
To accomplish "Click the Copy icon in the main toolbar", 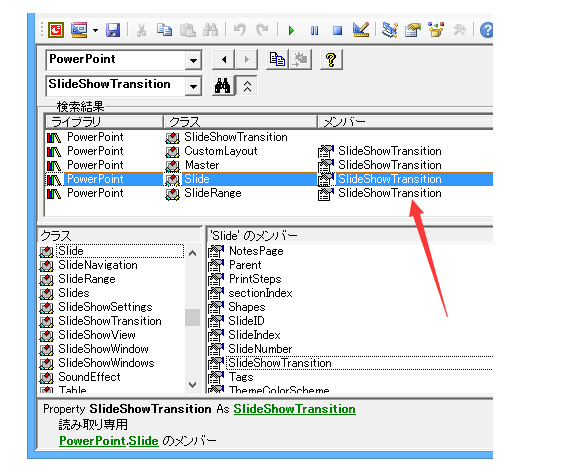I will pyautogui.click(x=164, y=30).
